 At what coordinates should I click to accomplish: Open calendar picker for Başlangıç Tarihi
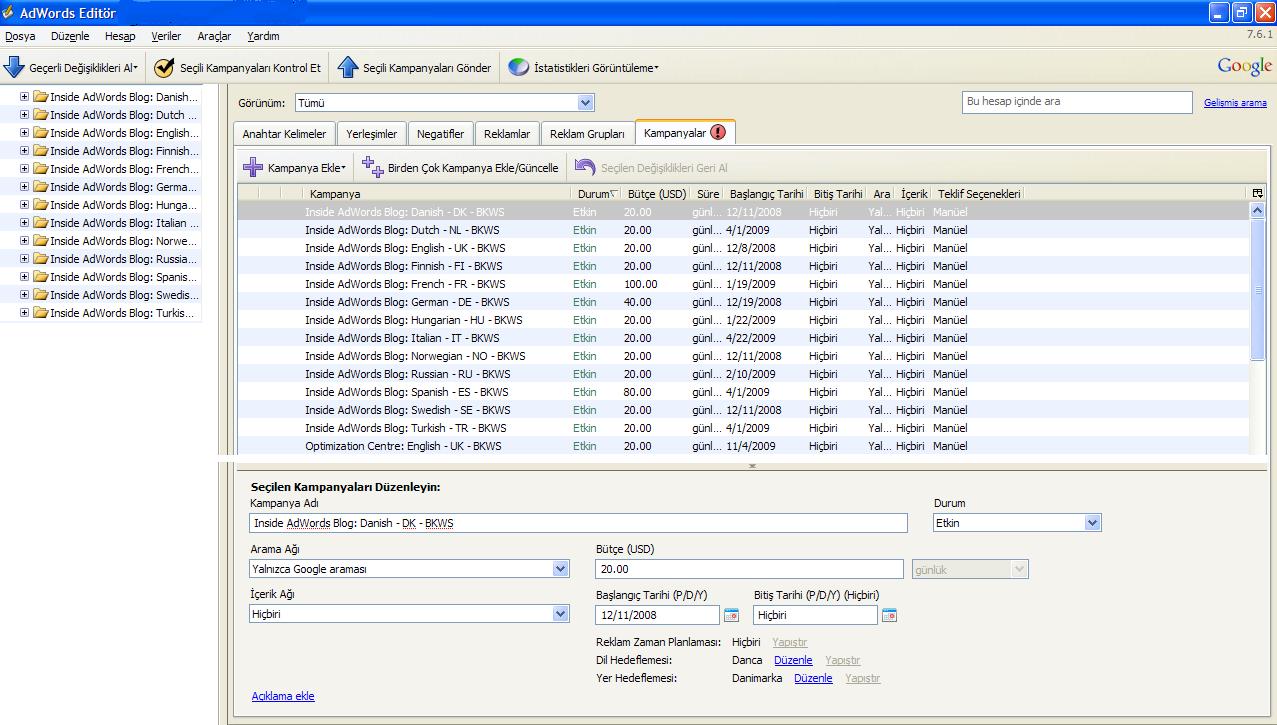(731, 615)
